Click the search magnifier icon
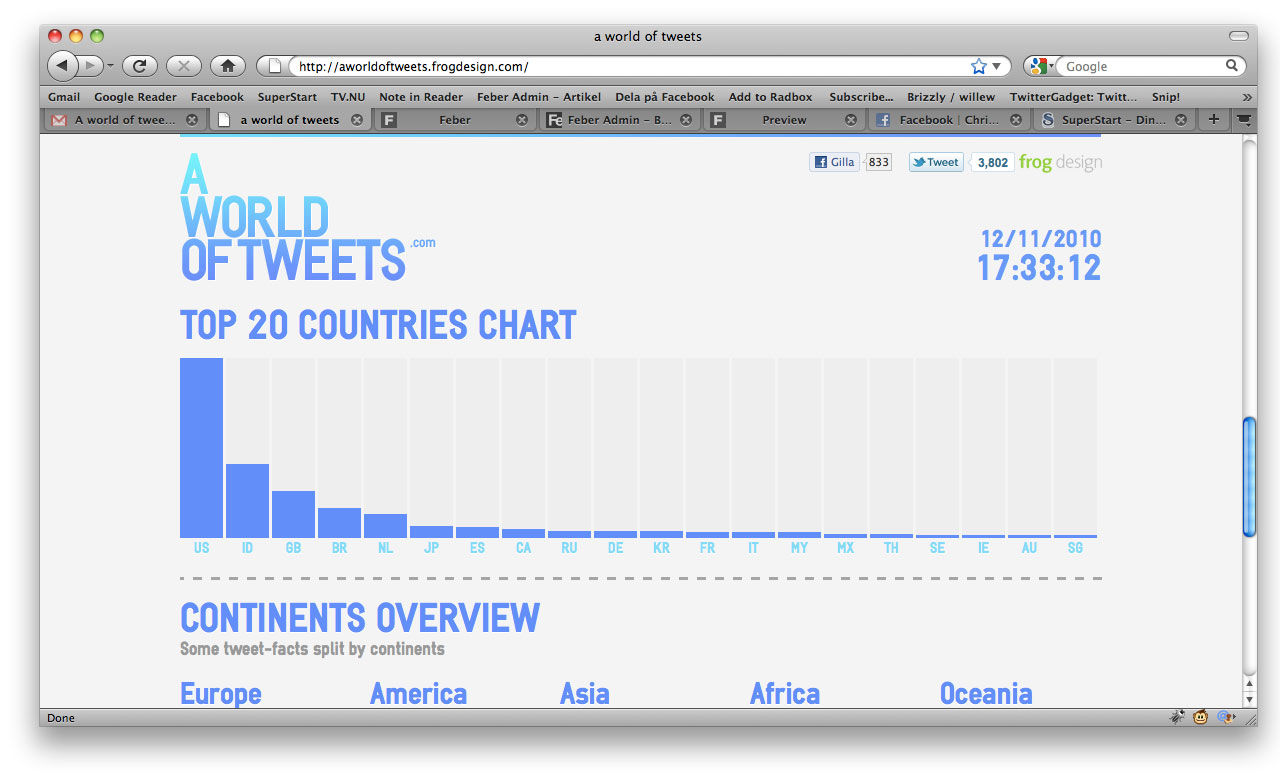 click(1232, 66)
